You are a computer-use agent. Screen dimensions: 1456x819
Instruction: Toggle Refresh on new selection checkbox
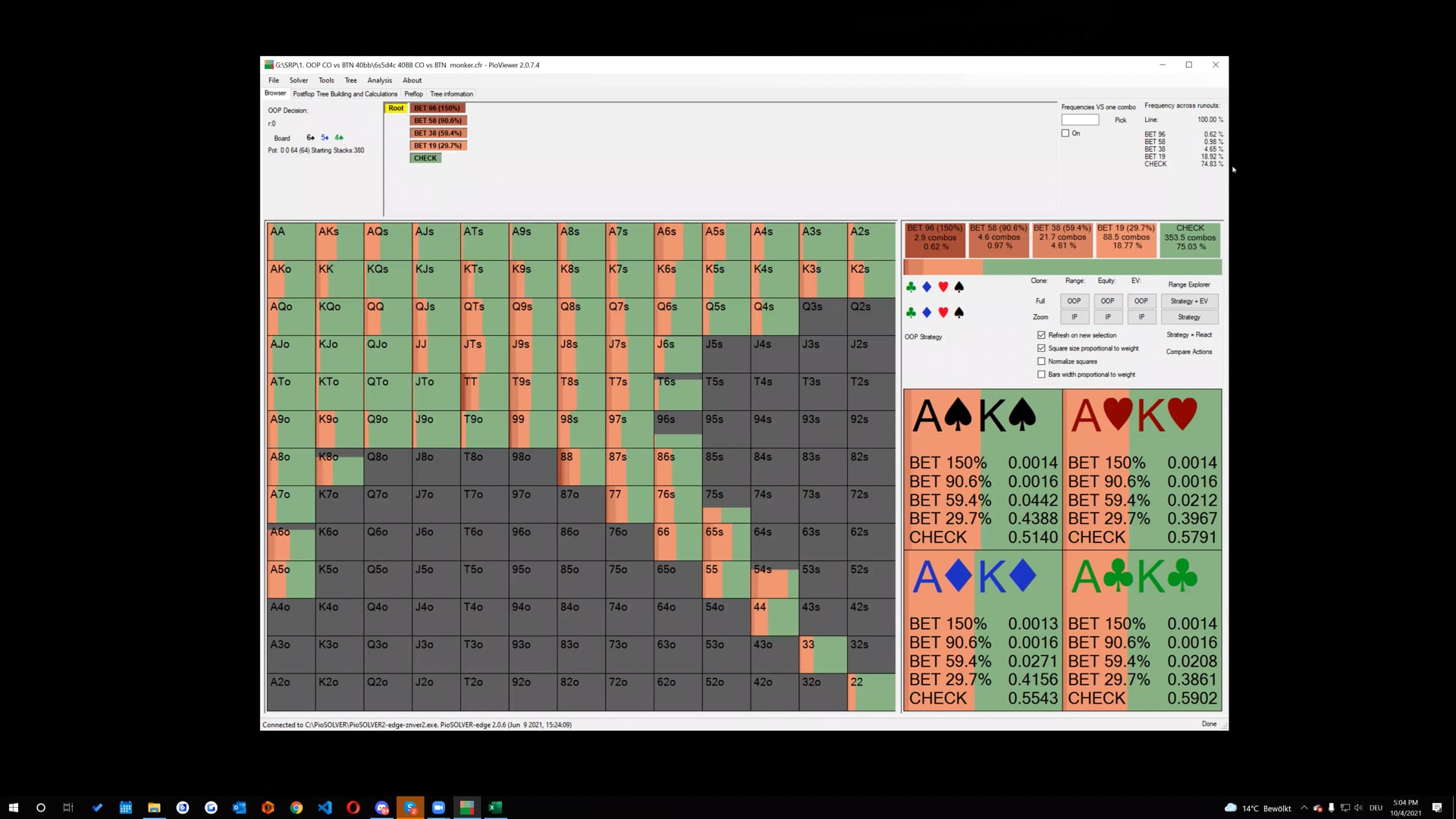(1041, 335)
